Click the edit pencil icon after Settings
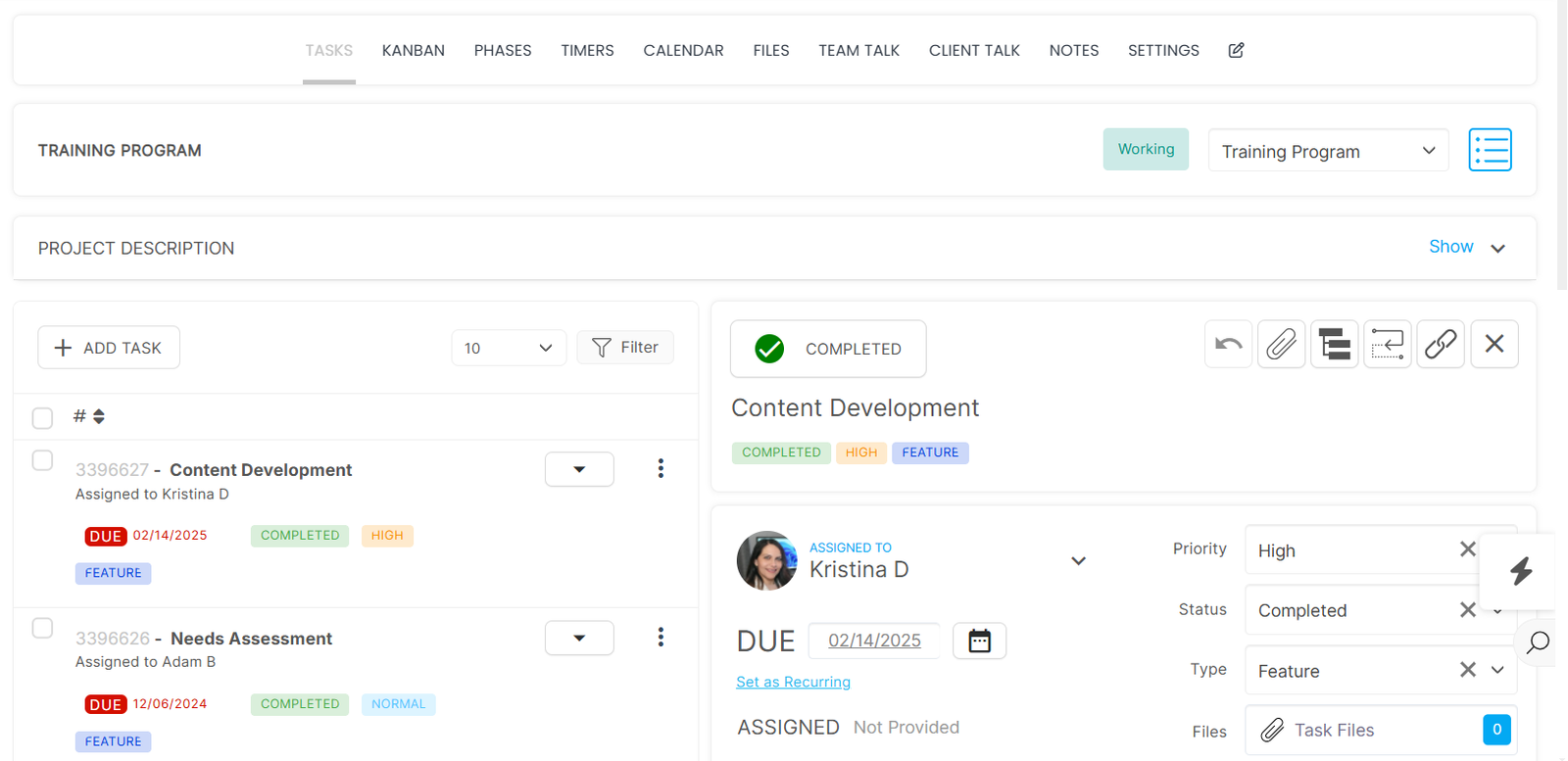This screenshot has height=761, width=1568. 1236,50
